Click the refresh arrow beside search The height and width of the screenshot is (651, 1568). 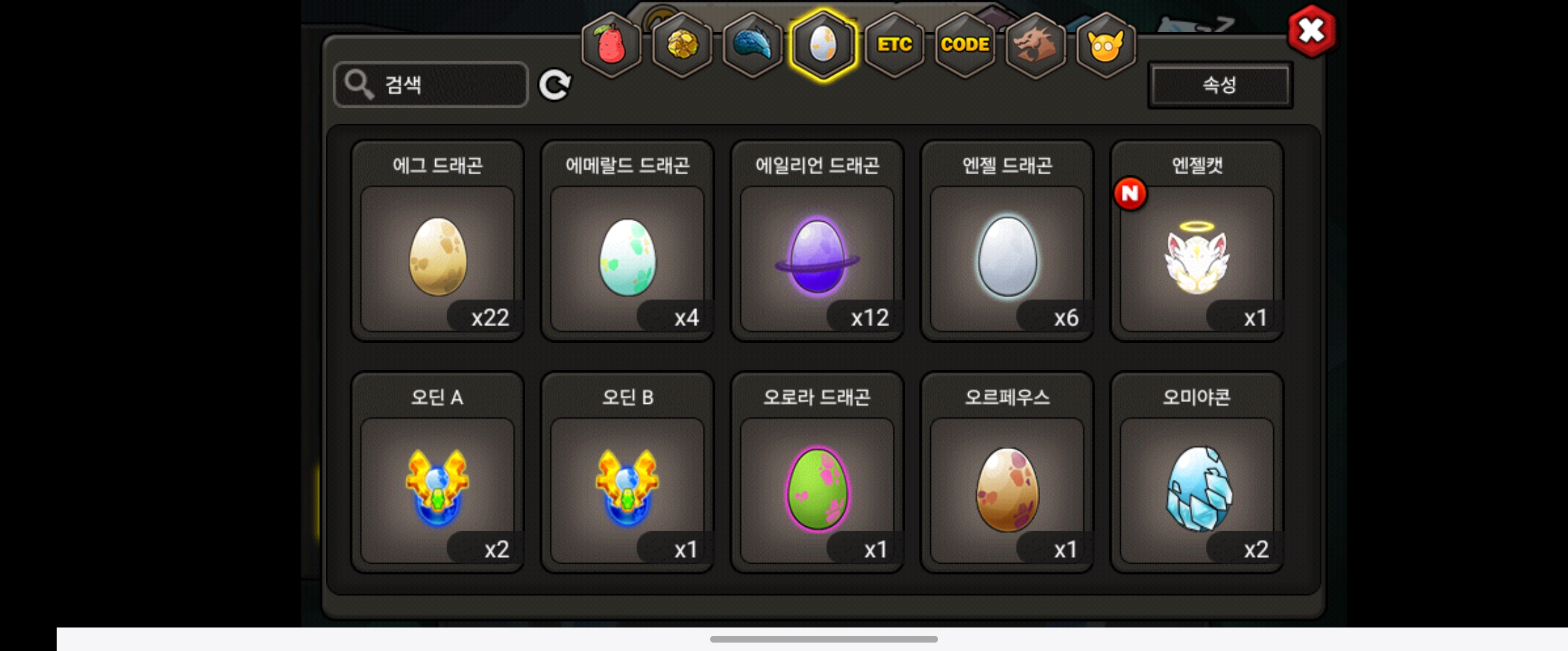[x=555, y=84]
